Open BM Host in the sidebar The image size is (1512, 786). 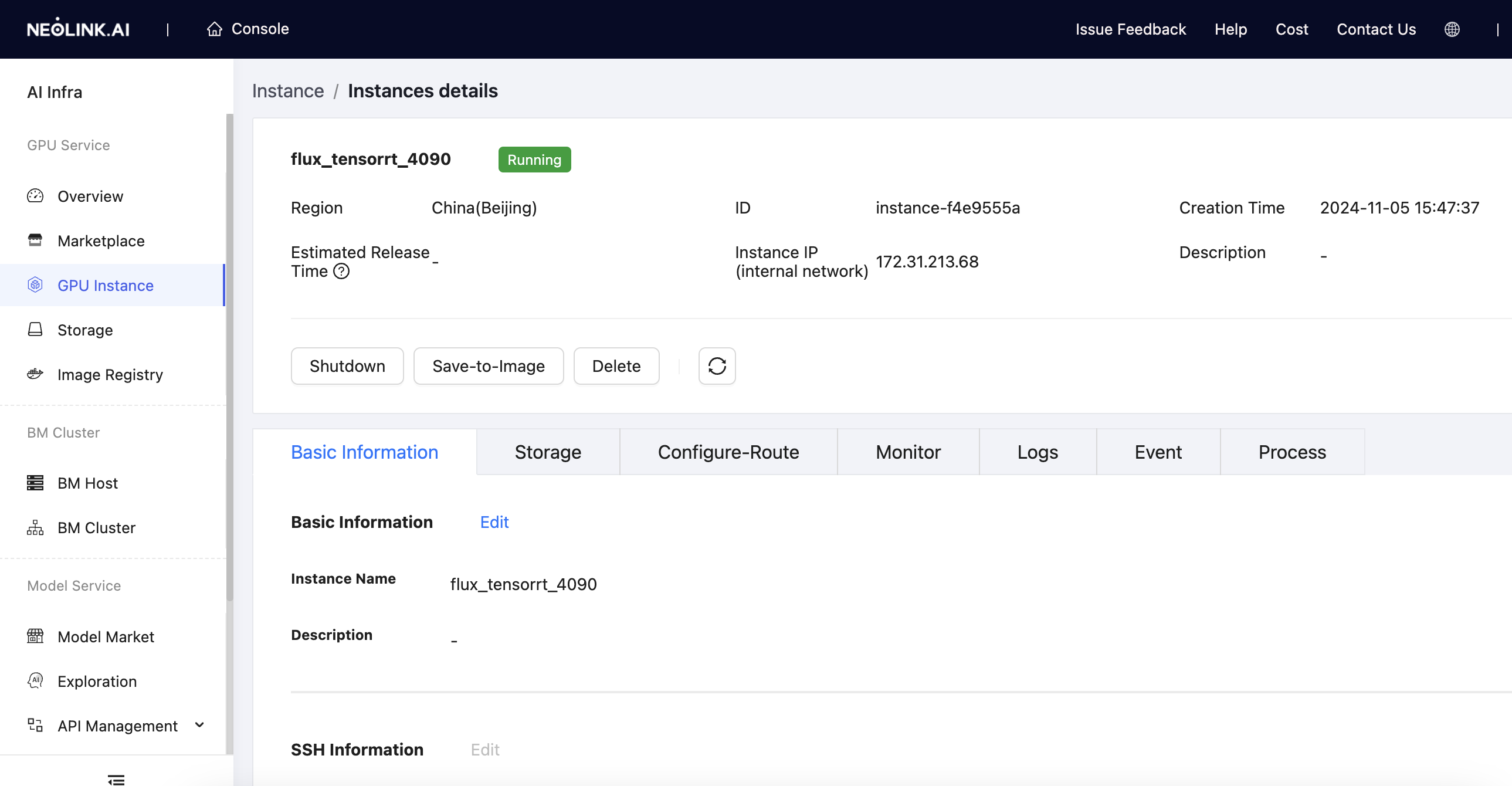click(x=113, y=483)
